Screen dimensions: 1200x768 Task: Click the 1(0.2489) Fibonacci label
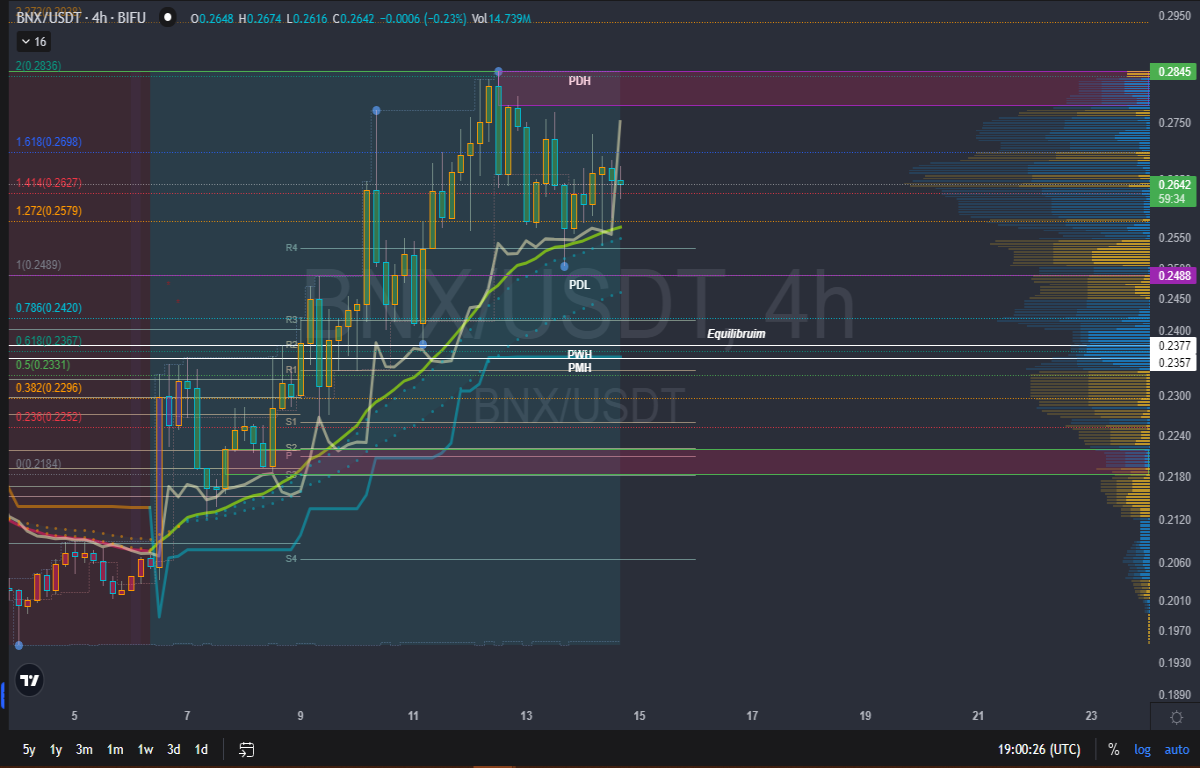tap(39, 265)
